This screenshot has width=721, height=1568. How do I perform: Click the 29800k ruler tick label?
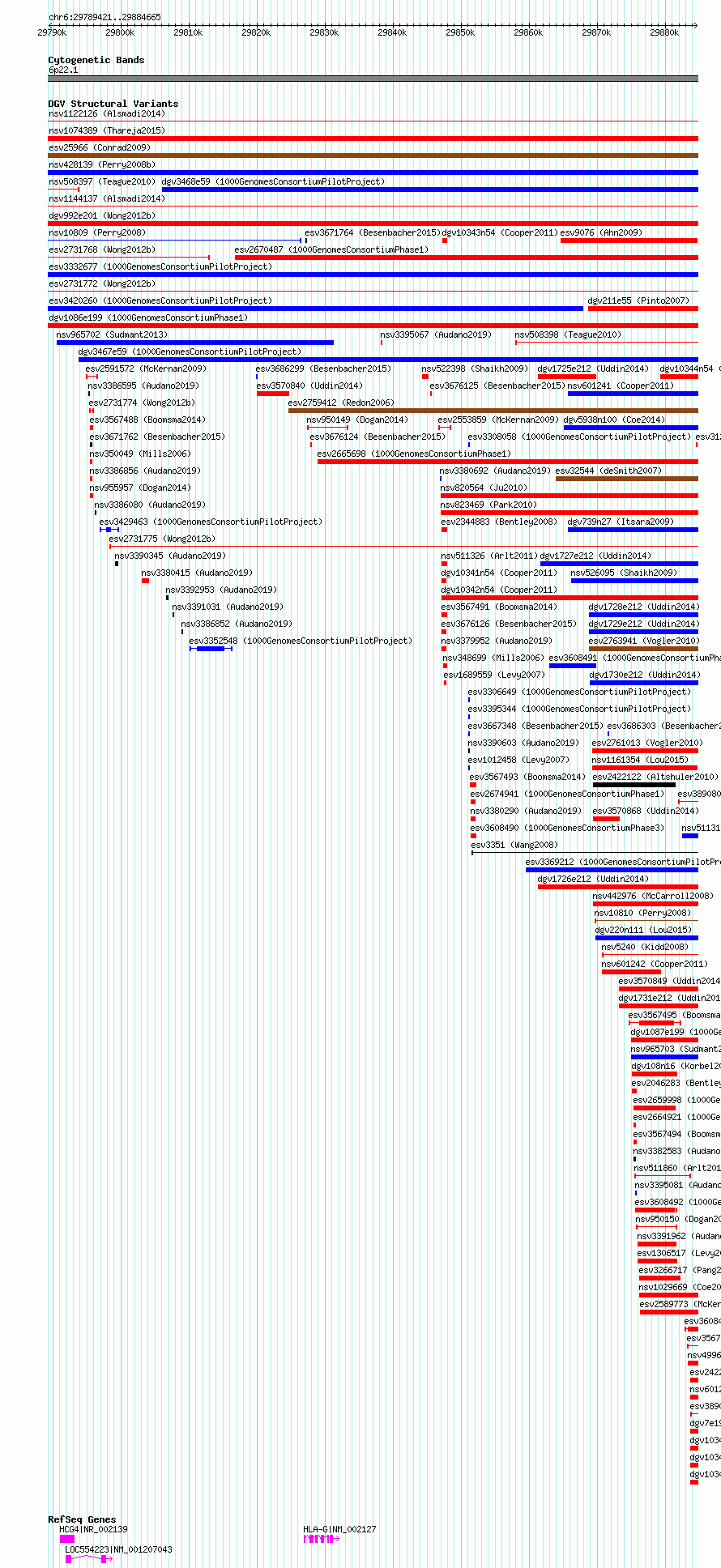120,32
